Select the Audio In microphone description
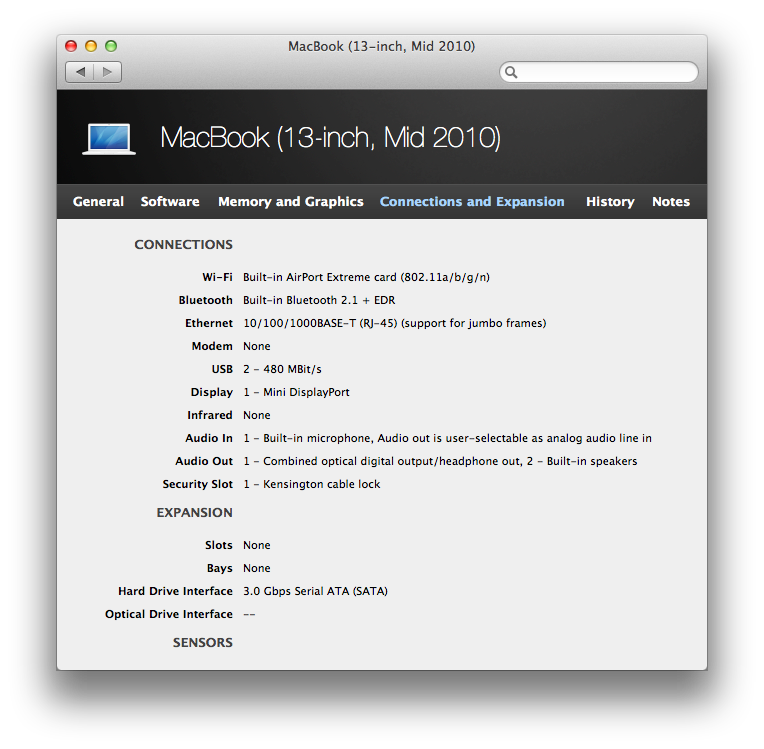 447,438
